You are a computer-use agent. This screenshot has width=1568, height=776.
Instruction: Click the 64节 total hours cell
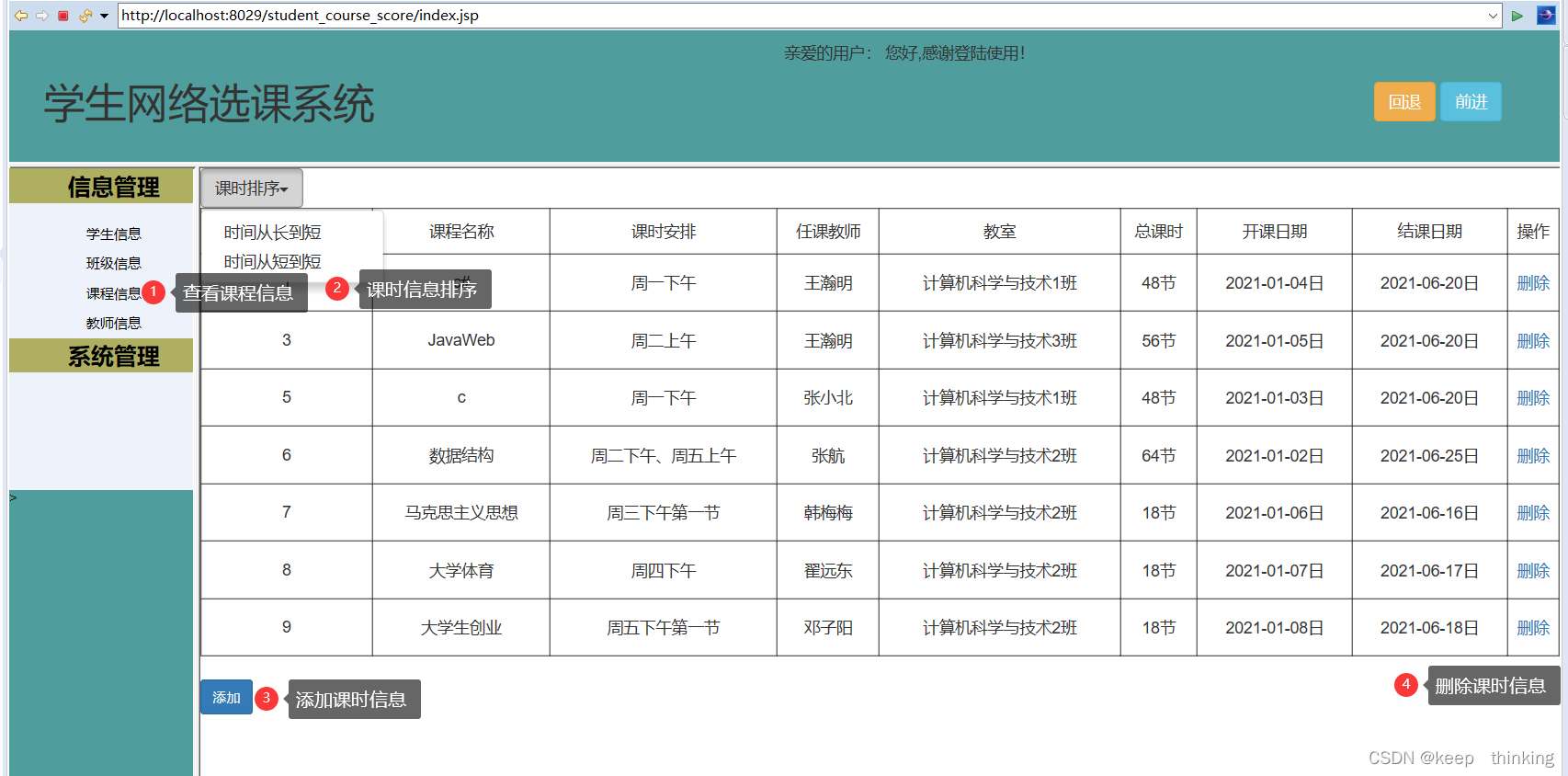pos(1159,456)
